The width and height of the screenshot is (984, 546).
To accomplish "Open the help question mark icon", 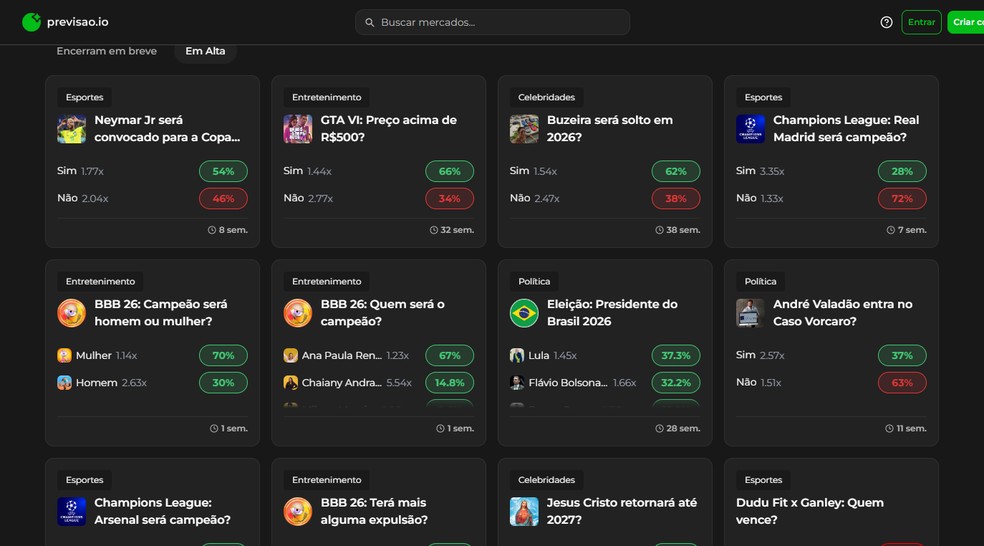I will pyautogui.click(x=886, y=23).
